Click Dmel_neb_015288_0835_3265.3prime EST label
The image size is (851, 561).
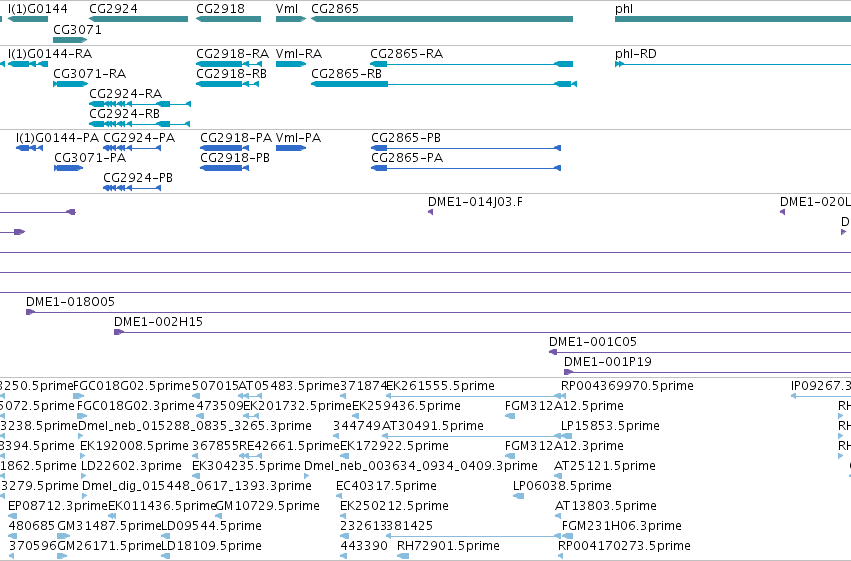pos(195,426)
